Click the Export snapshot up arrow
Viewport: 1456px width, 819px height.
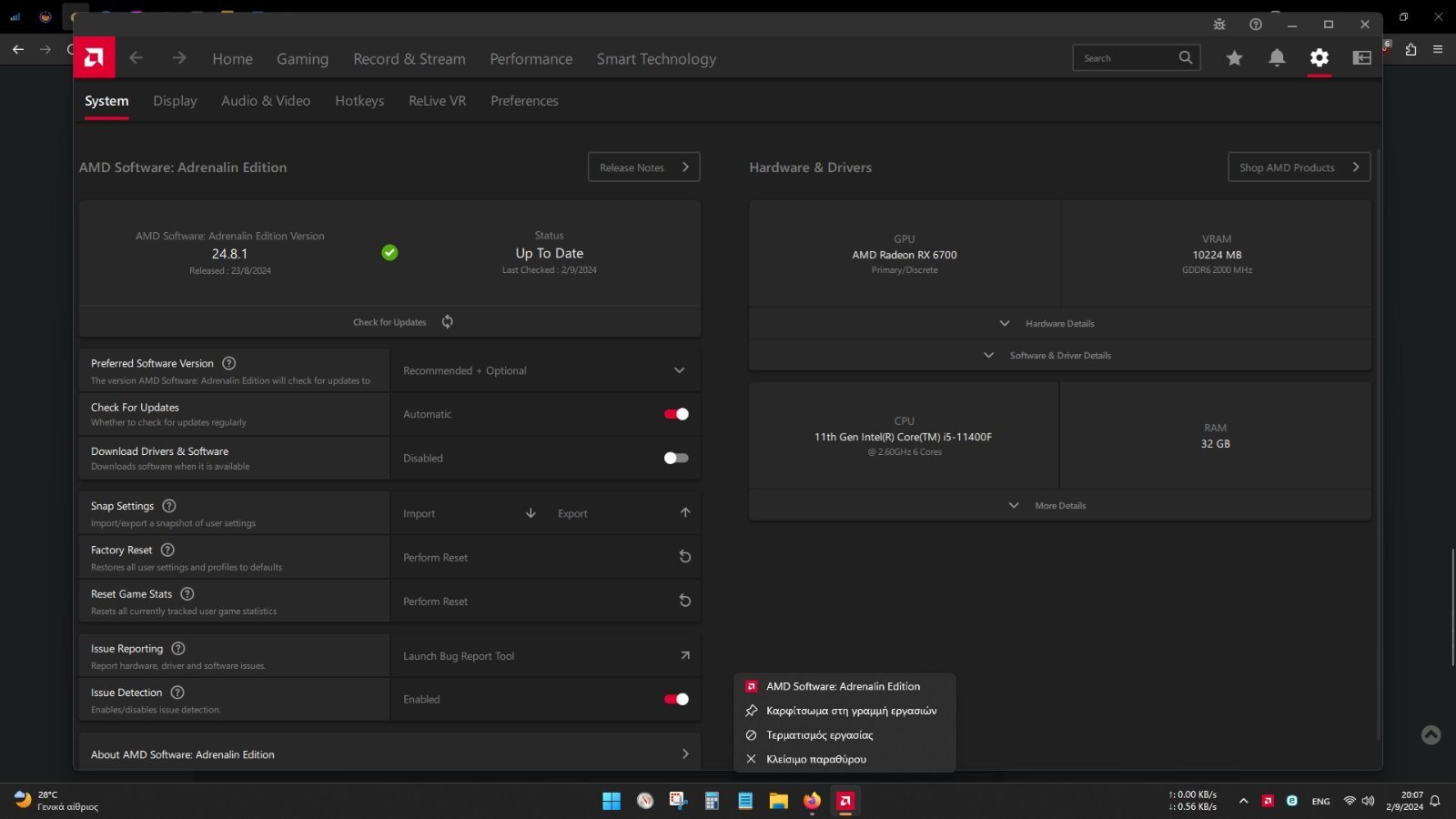click(x=685, y=513)
